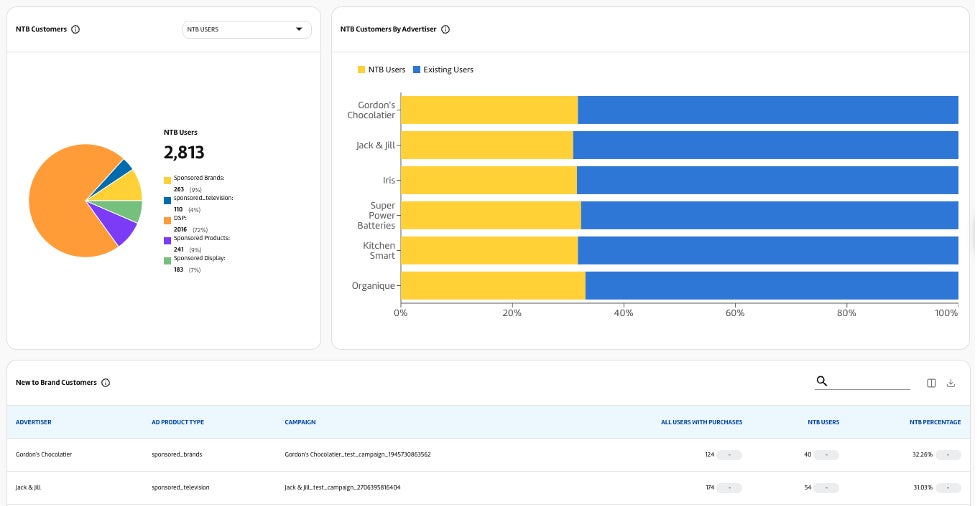Click yellow NTB bar for Kitchen Smart

(489, 251)
